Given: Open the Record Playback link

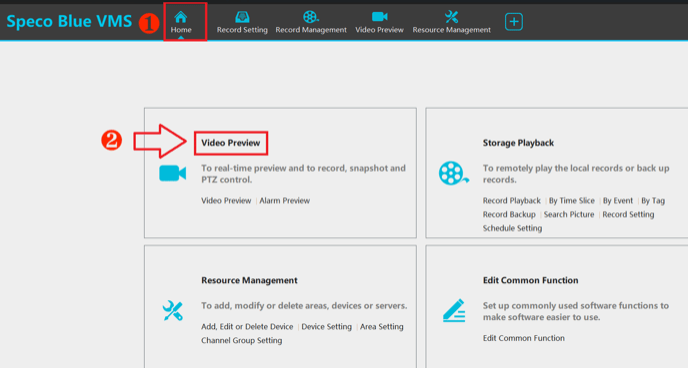Looking at the screenshot, I should coord(512,200).
